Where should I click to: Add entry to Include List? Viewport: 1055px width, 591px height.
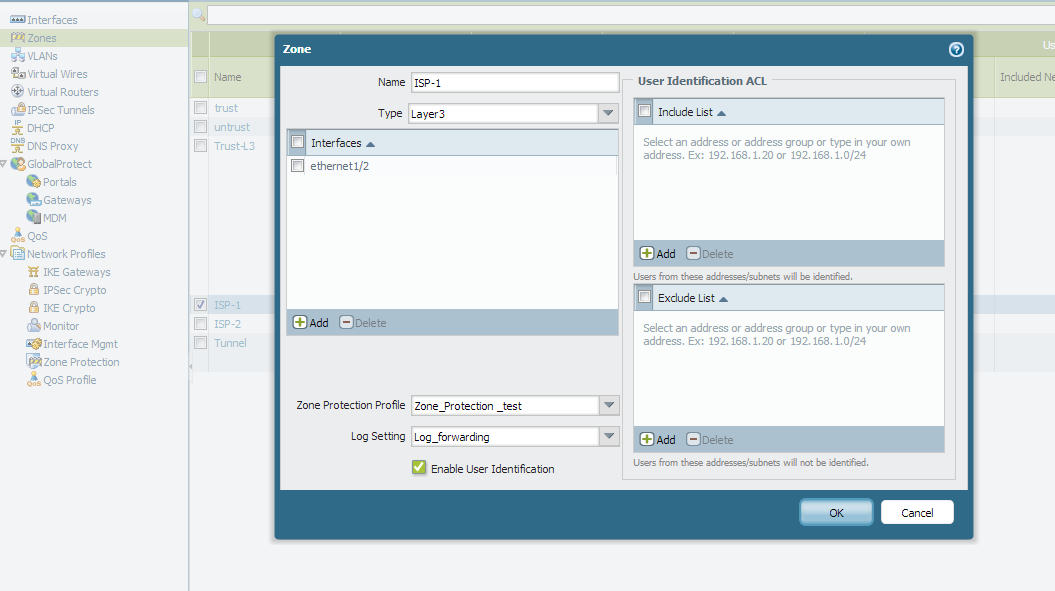[658, 254]
